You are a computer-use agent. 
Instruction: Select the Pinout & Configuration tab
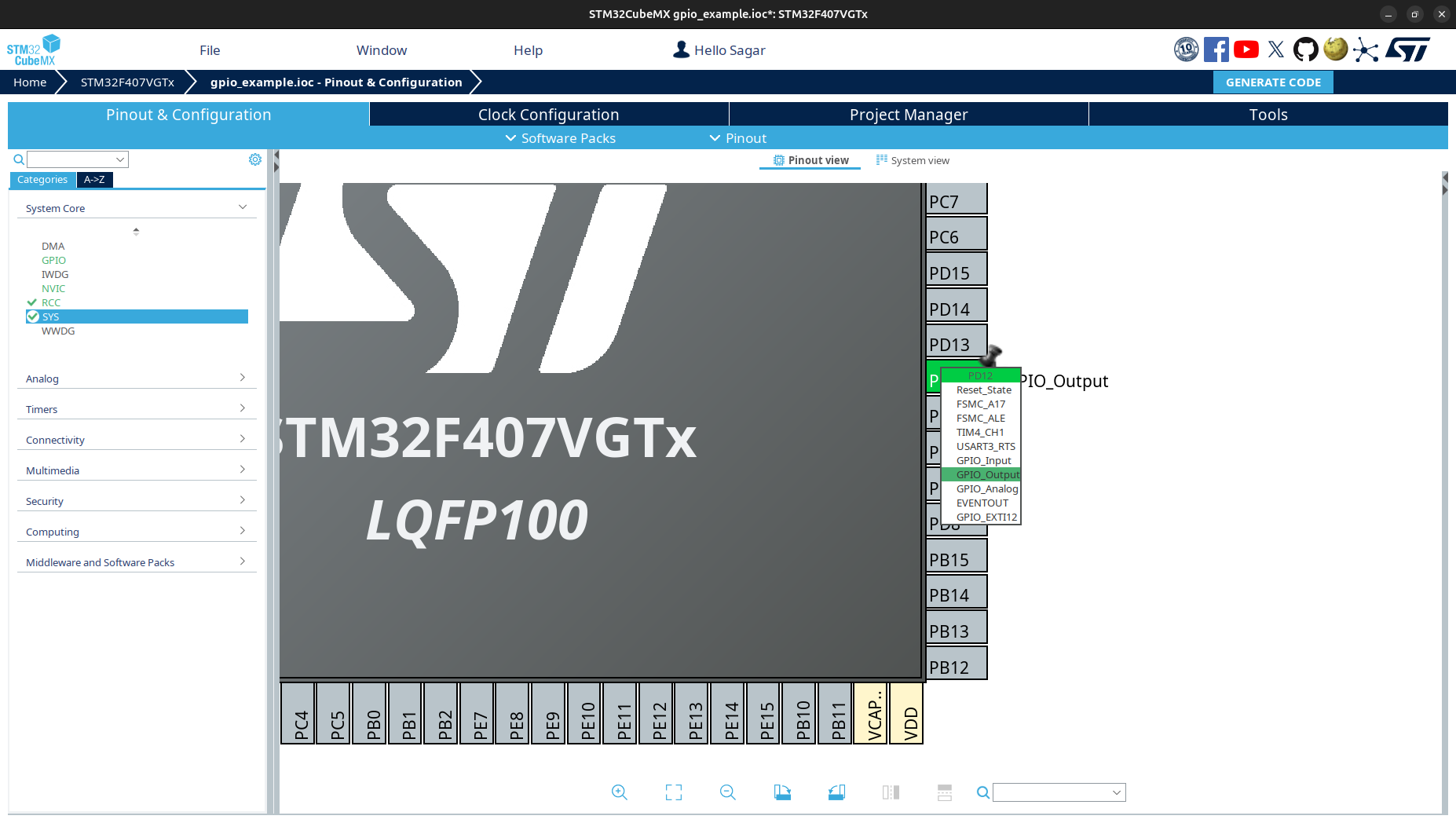point(188,115)
